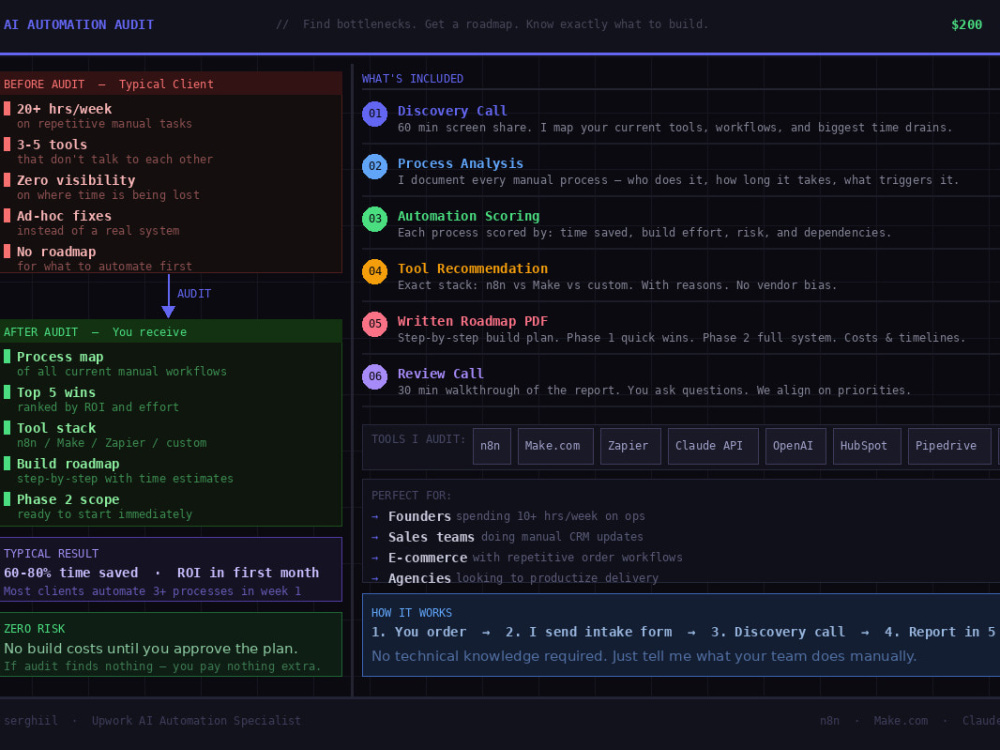The image size is (1000, 750).
Task: Click the Sales teams entry
Action: click(431, 537)
